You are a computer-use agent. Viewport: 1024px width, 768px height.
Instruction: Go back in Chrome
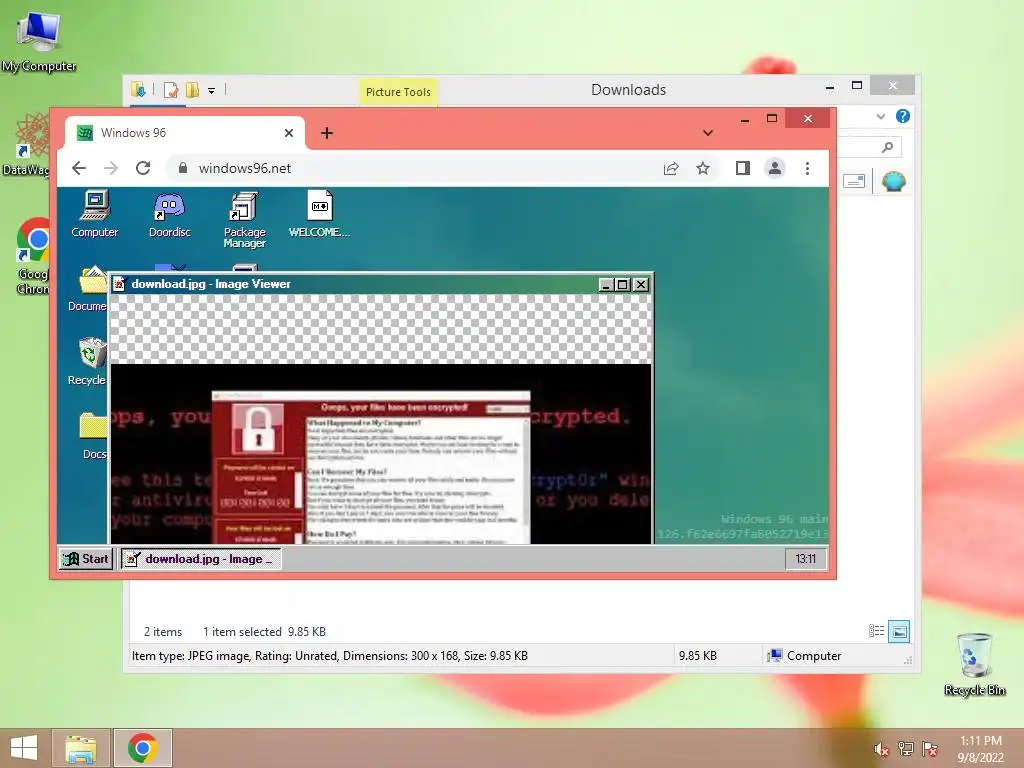(x=79, y=168)
